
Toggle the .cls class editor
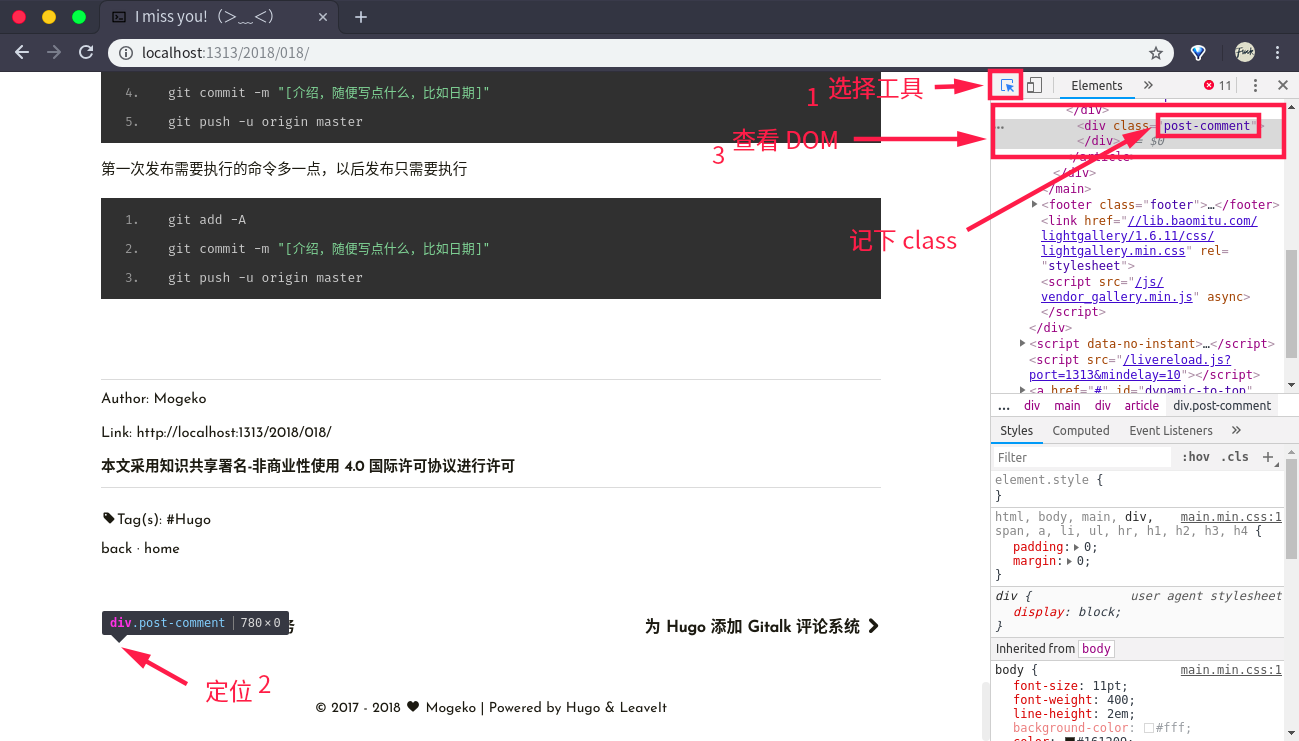tap(1237, 457)
